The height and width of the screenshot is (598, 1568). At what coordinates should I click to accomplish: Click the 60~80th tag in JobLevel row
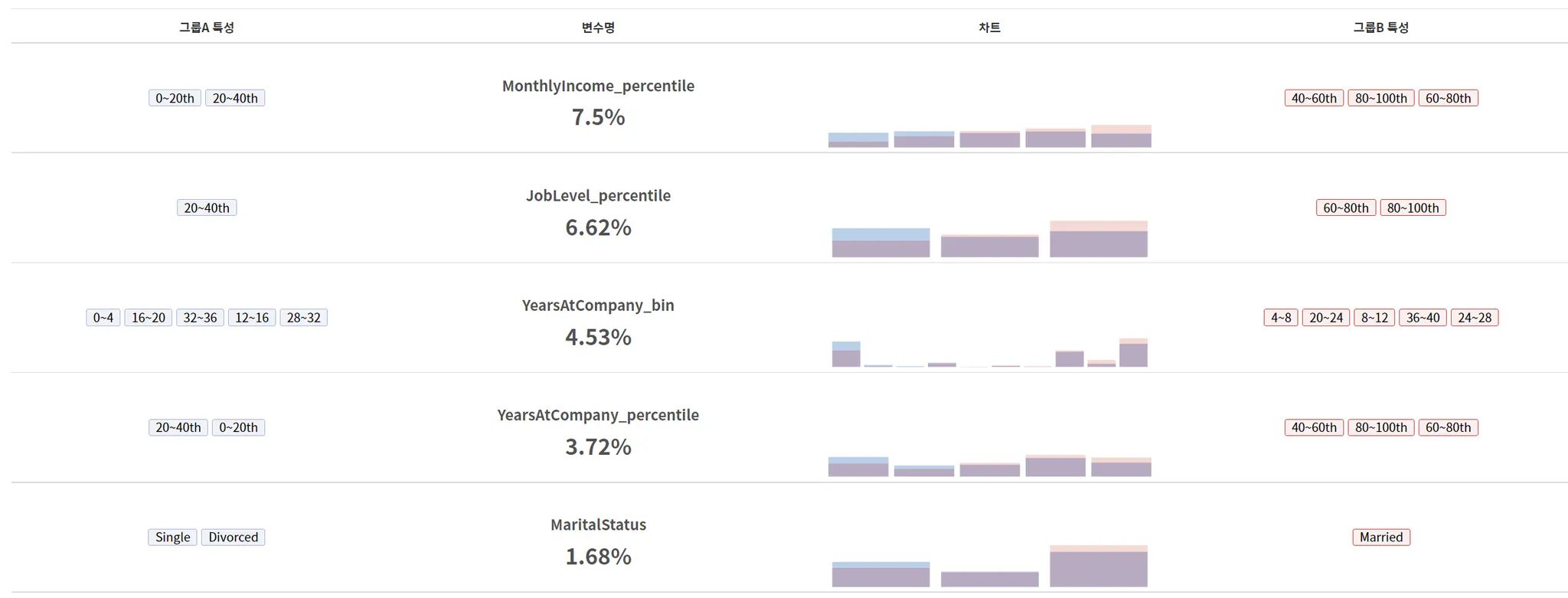[1345, 208]
